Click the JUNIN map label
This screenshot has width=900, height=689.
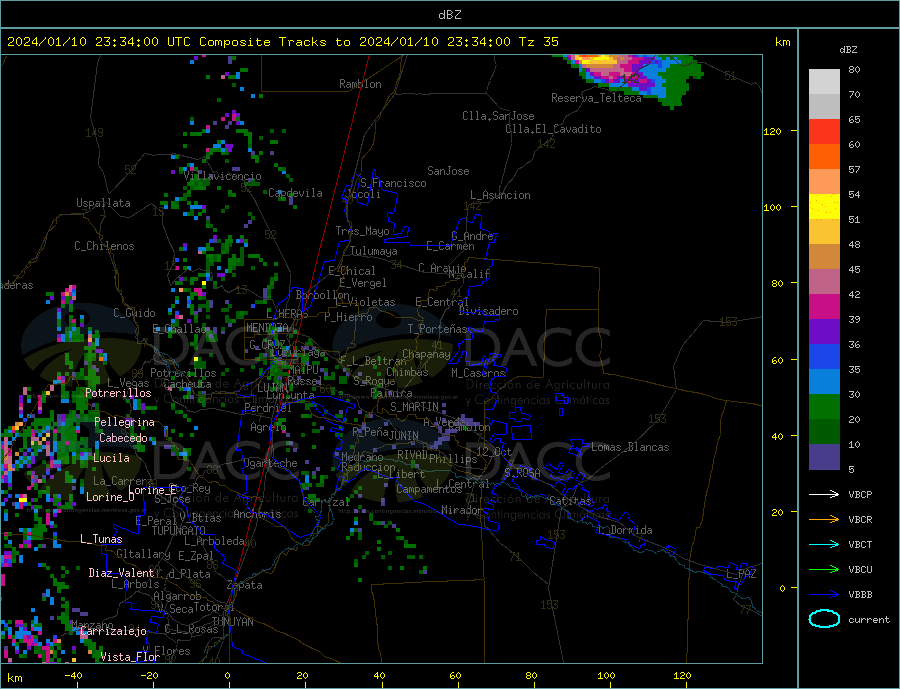[404, 436]
